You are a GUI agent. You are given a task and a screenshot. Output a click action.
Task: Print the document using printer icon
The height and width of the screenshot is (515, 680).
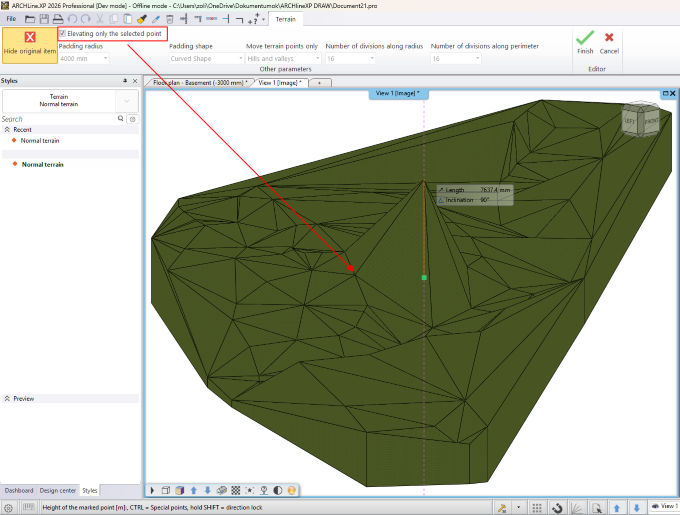pyautogui.click(x=58, y=19)
